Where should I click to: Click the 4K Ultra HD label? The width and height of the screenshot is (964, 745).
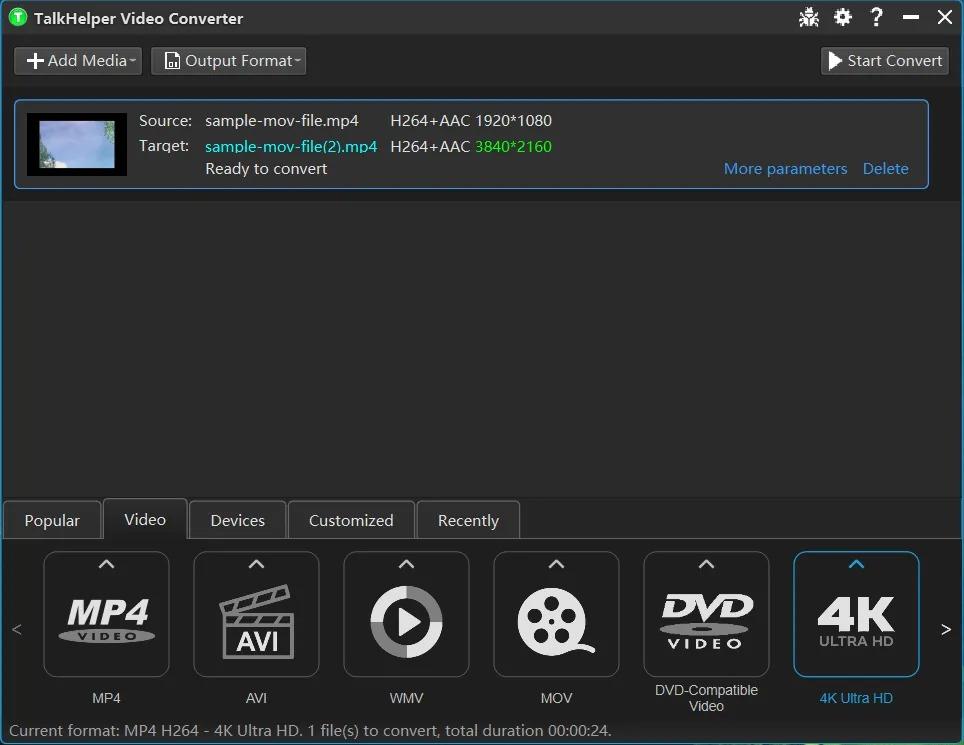[x=856, y=698]
